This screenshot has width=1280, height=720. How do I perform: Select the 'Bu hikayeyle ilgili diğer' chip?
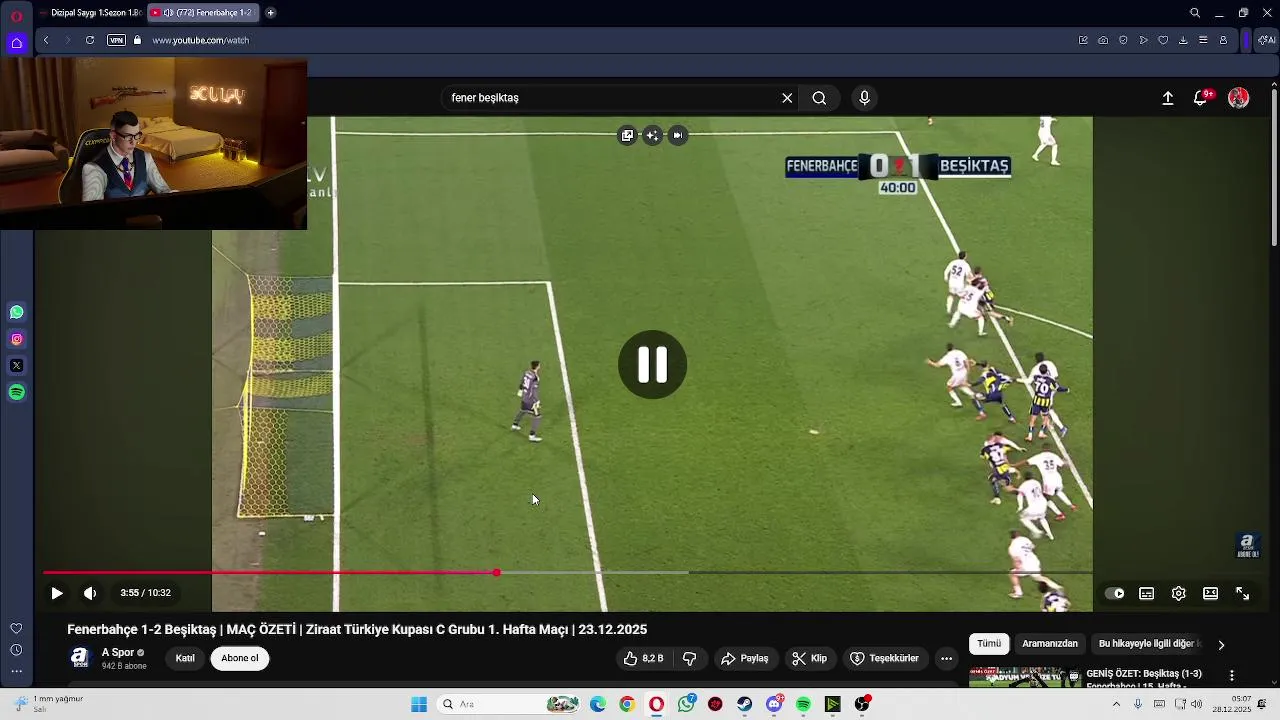[x=1148, y=644]
